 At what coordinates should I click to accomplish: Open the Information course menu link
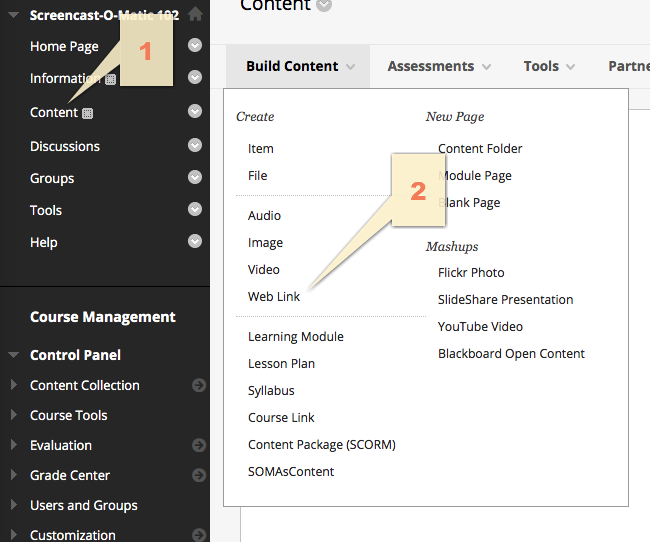point(65,78)
